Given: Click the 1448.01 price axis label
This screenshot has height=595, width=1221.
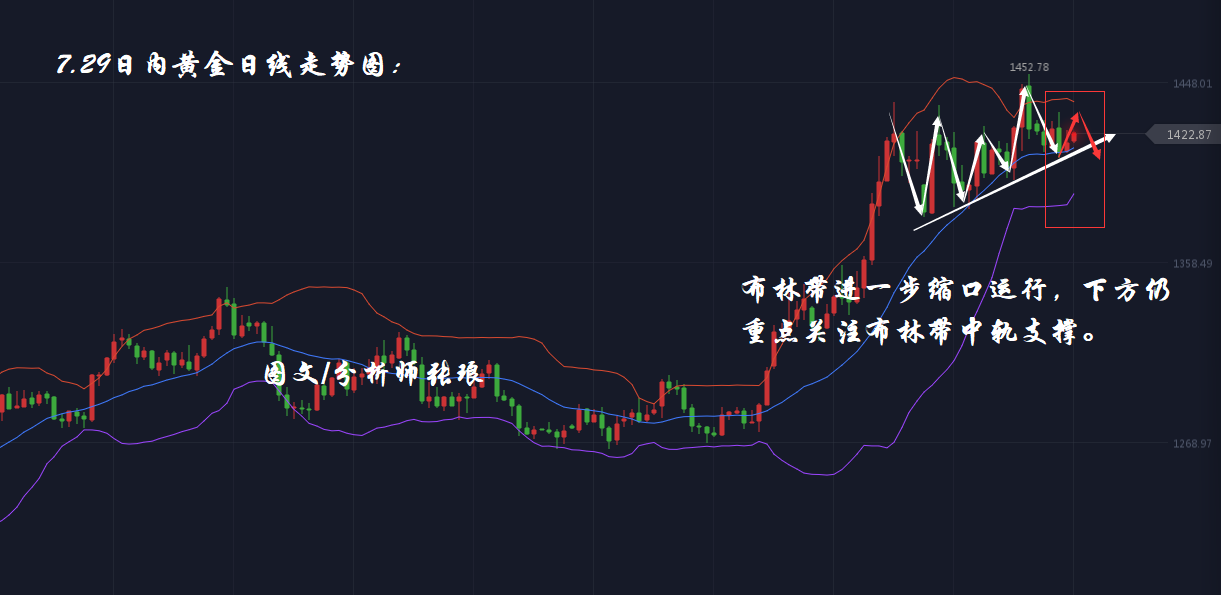Looking at the screenshot, I should (x=1192, y=84).
